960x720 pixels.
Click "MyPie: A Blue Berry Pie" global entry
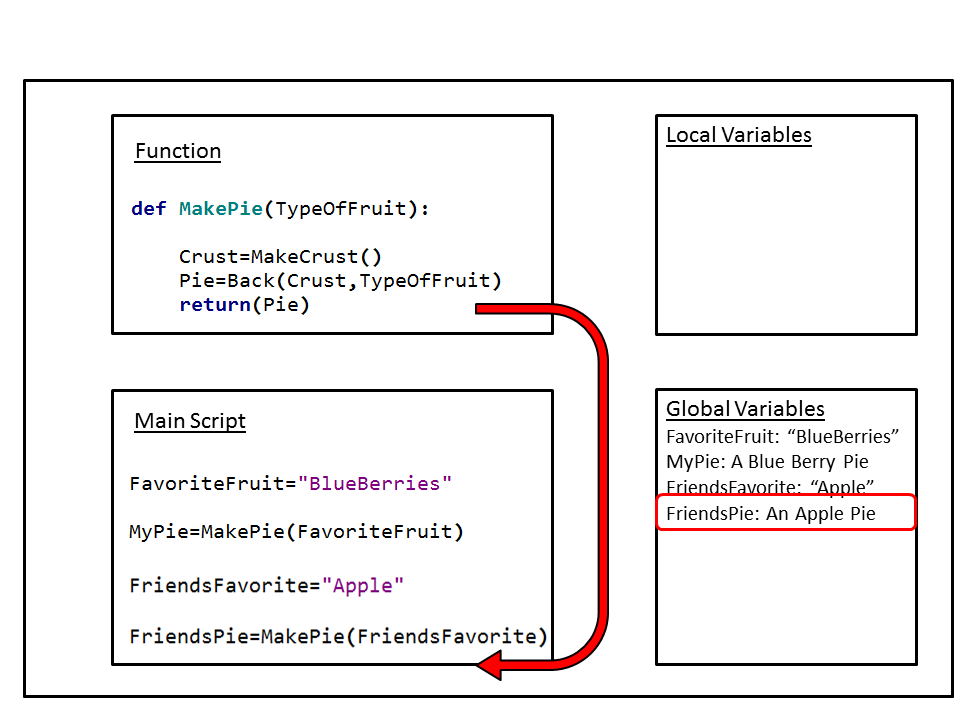(x=767, y=462)
